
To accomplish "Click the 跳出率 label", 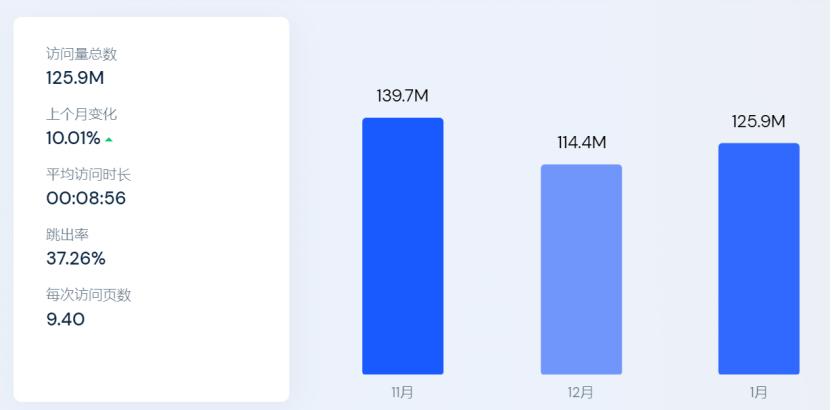I will coord(67,235).
